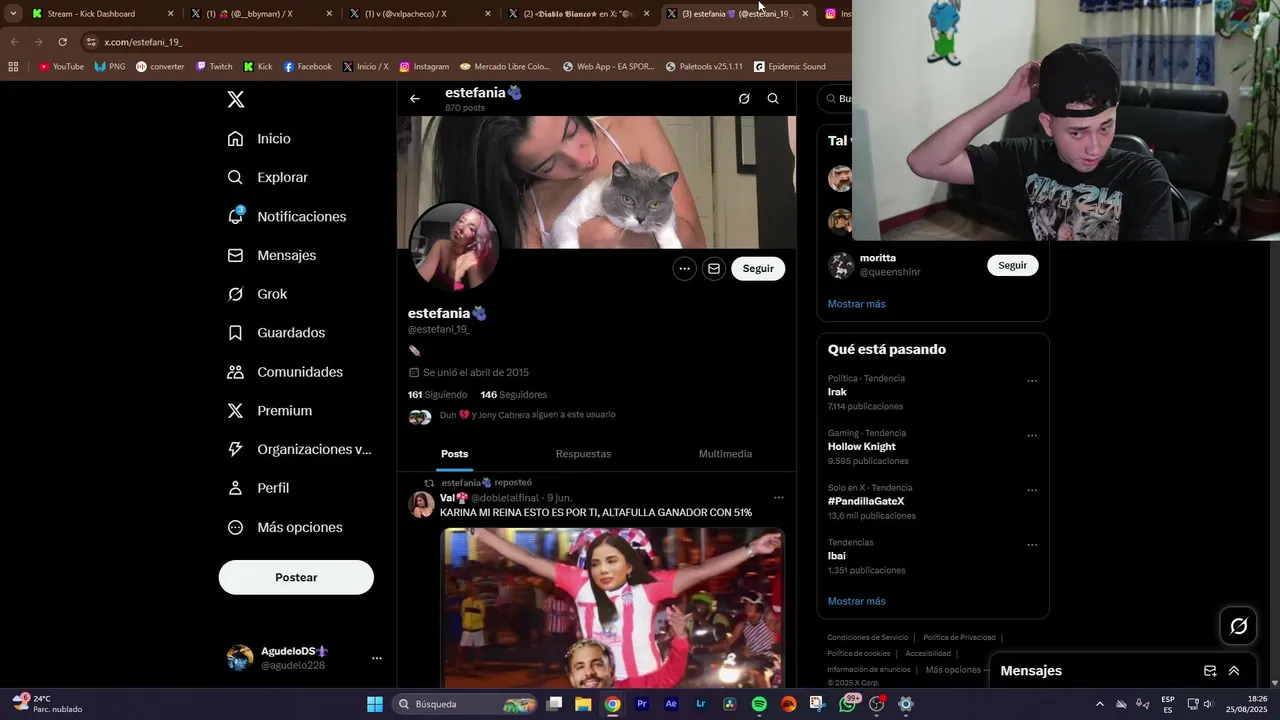
Task: Select the Posts tab
Action: tap(454, 454)
